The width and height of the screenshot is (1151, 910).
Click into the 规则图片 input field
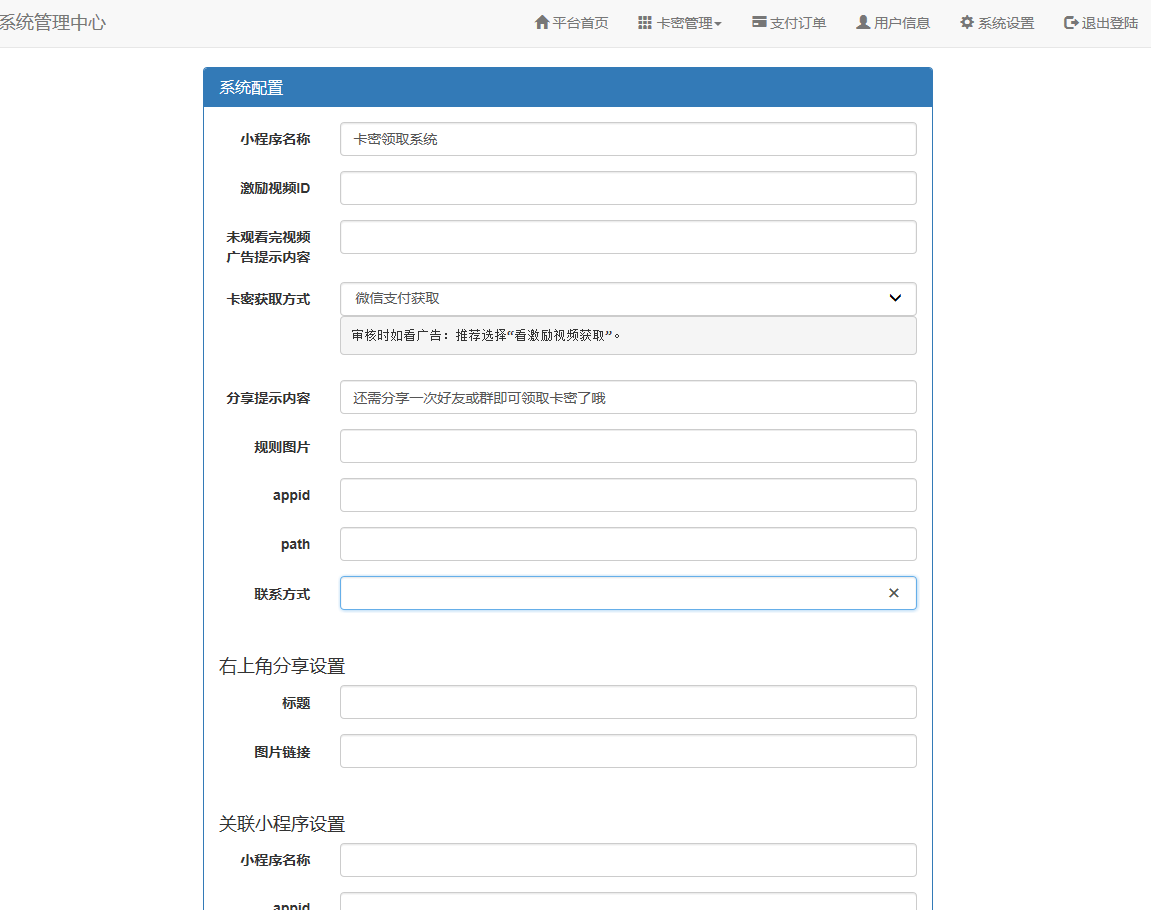[628, 446]
